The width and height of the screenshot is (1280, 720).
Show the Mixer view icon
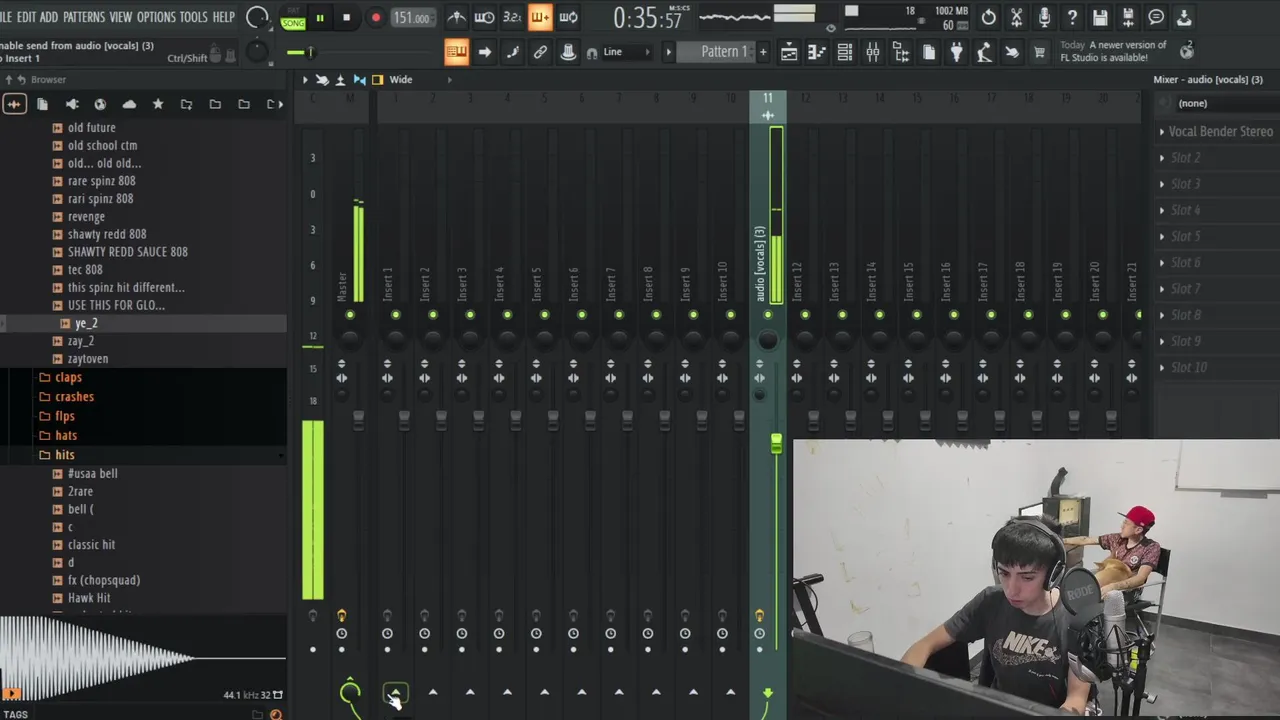click(873, 52)
